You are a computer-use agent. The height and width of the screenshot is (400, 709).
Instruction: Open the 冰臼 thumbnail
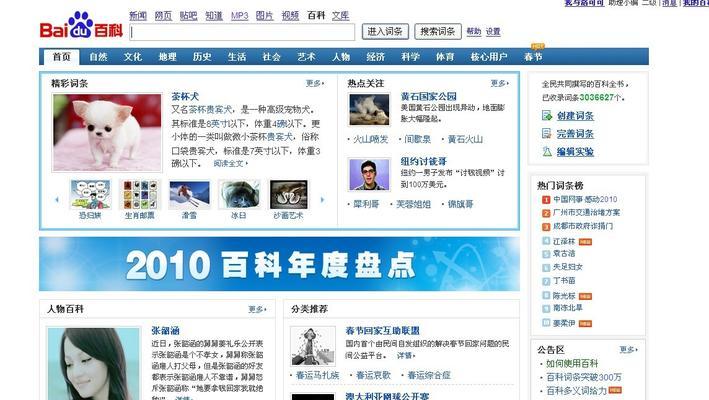tap(239, 194)
